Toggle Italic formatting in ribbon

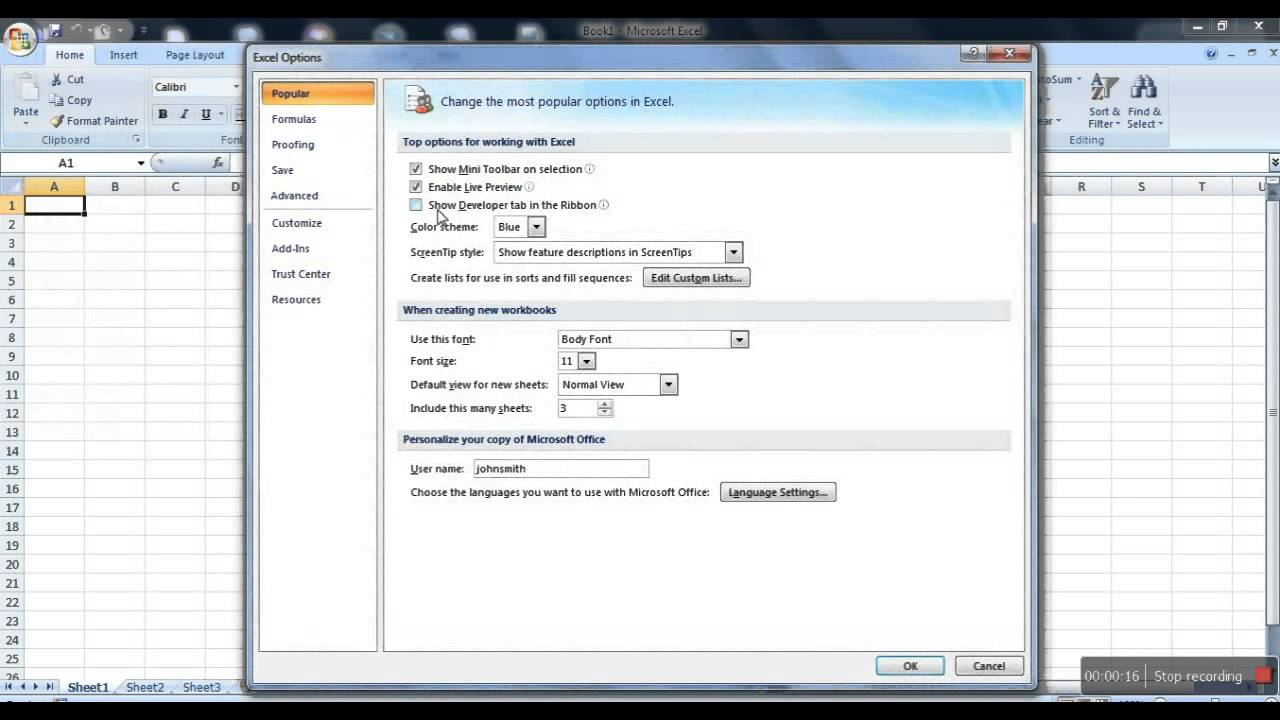(184, 114)
